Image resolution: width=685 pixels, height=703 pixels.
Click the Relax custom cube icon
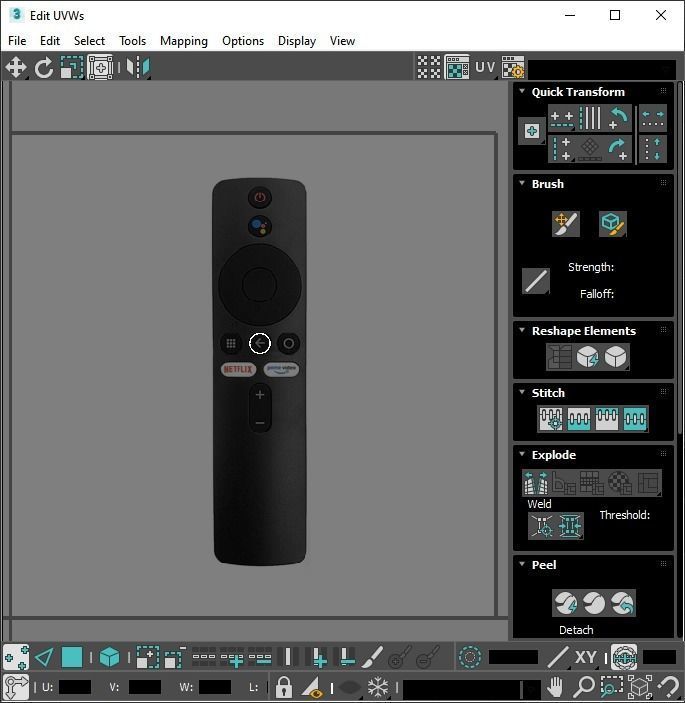[x=616, y=357]
